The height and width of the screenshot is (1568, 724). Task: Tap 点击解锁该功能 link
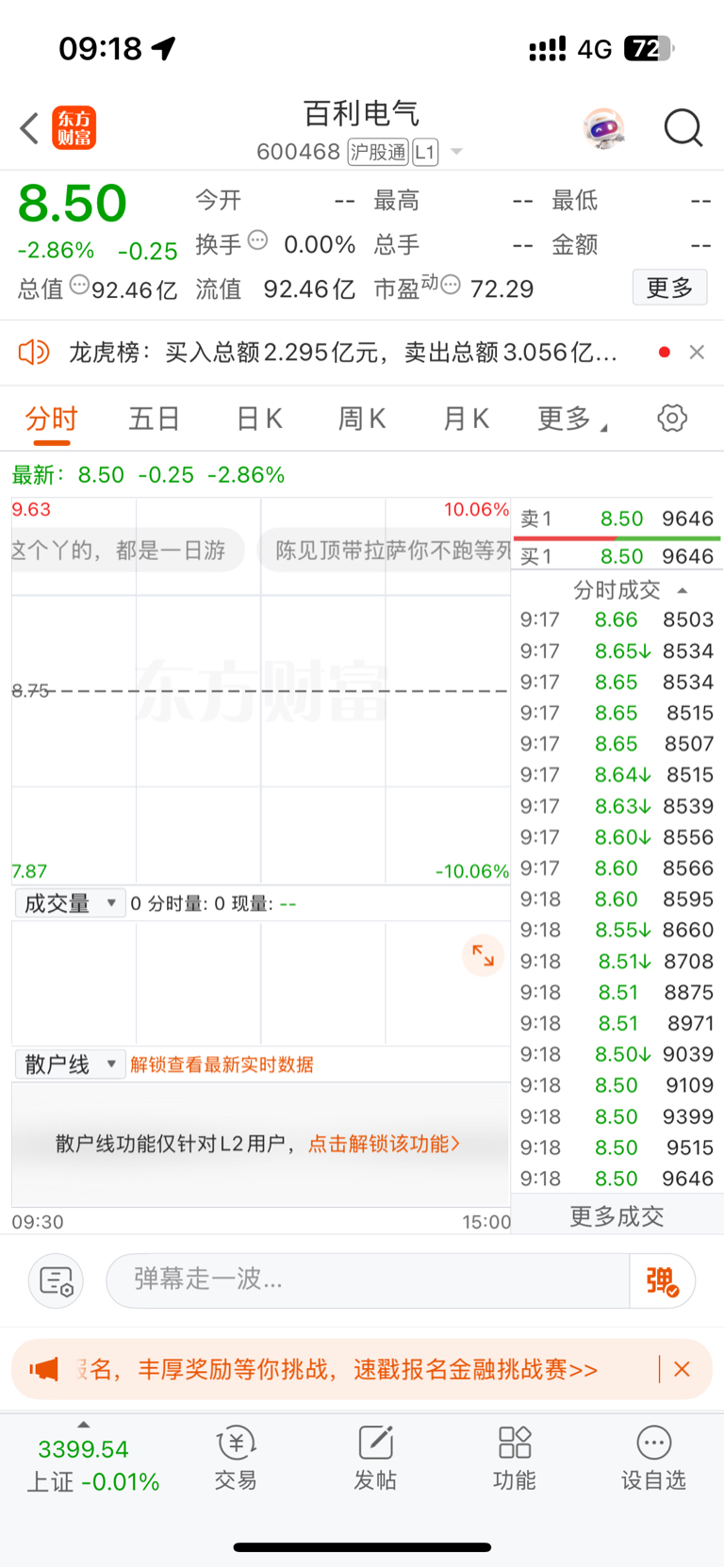(385, 1144)
